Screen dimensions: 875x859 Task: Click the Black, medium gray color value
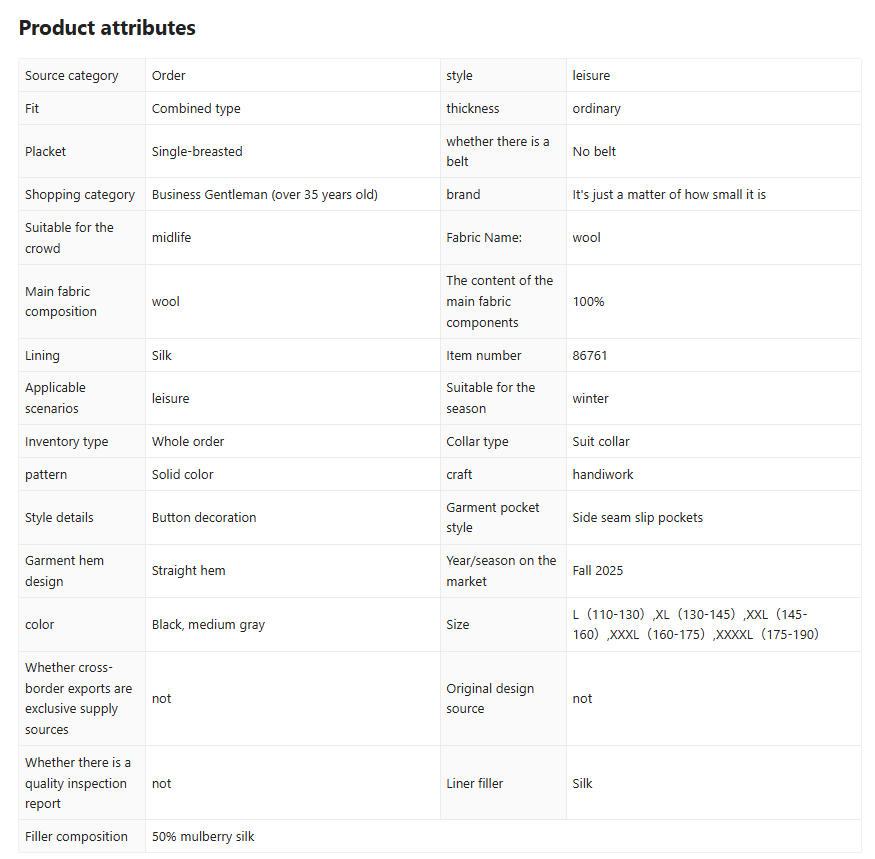pyautogui.click(x=208, y=625)
